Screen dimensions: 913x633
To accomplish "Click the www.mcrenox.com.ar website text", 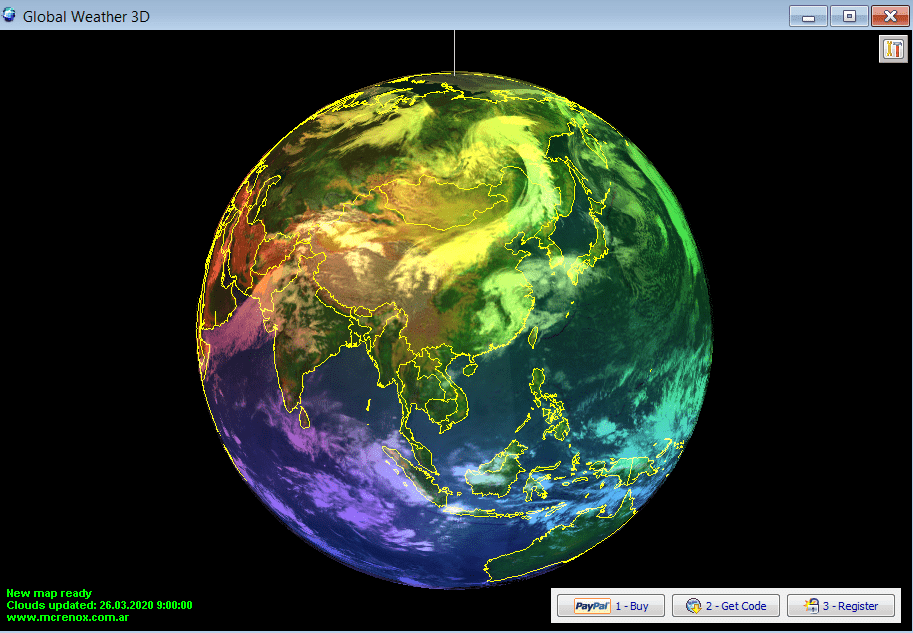I will pos(68,617).
